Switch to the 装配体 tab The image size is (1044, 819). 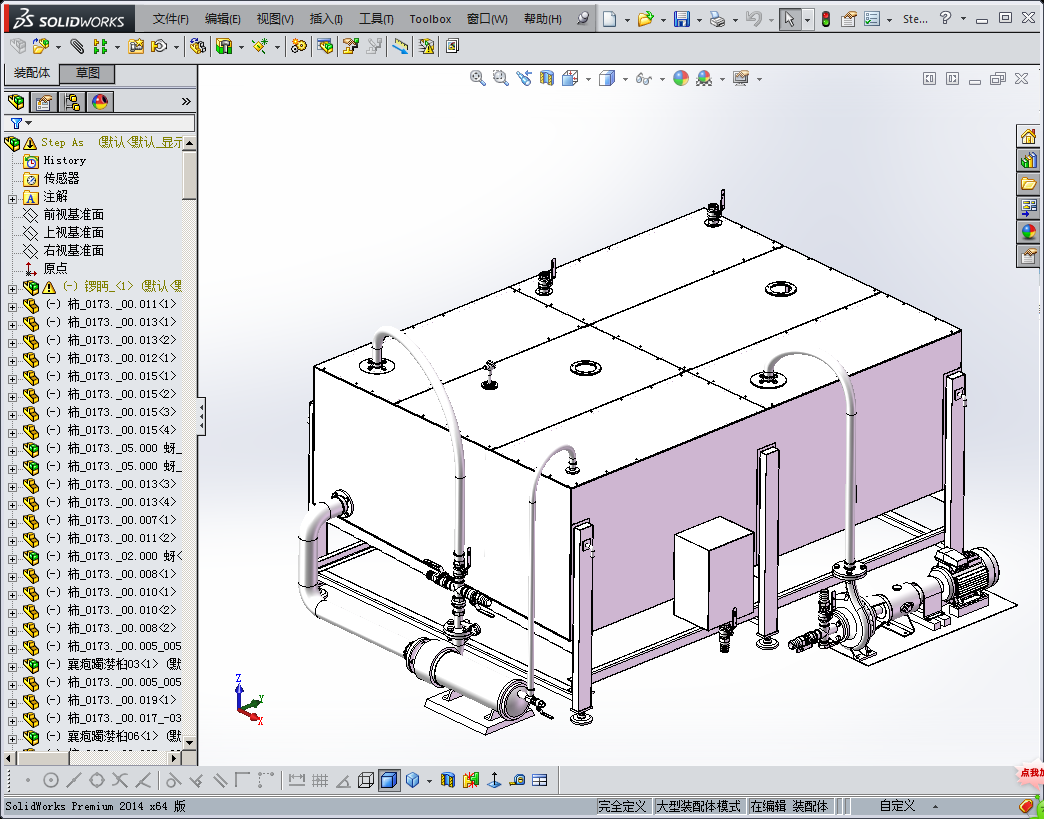[31, 73]
